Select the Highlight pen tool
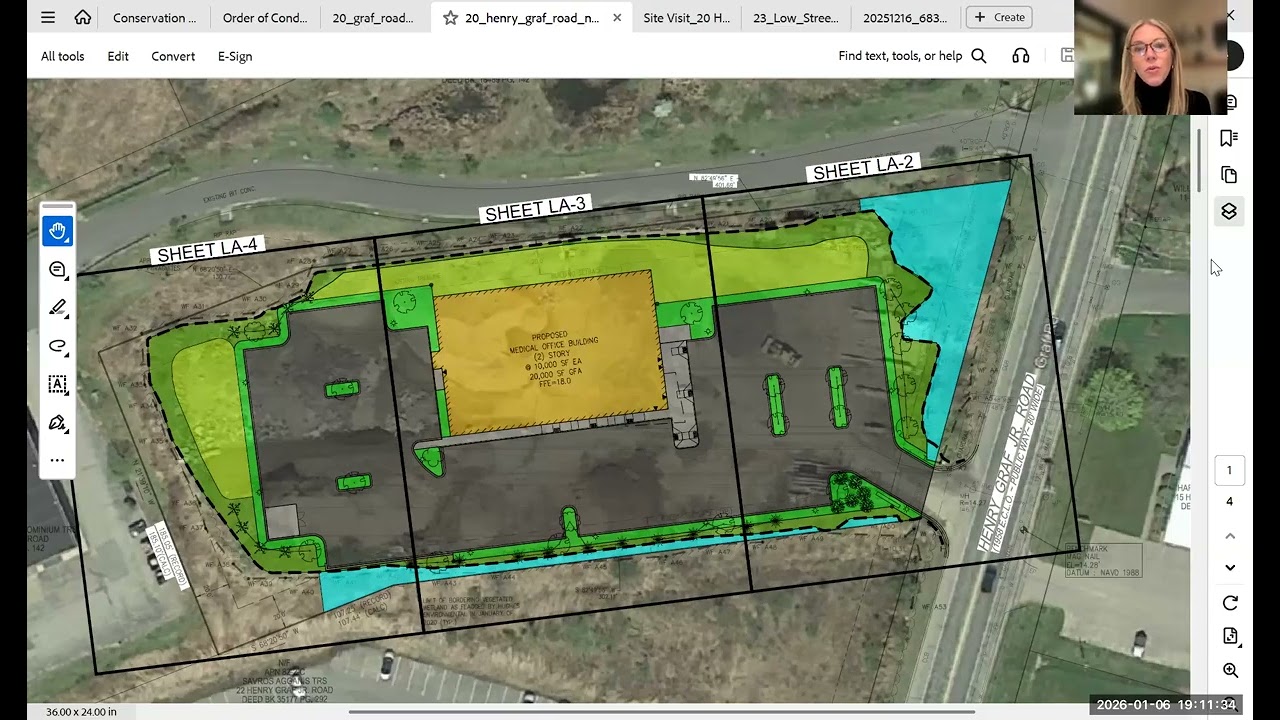This screenshot has width=1280, height=720. pyautogui.click(x=57, y=308)
